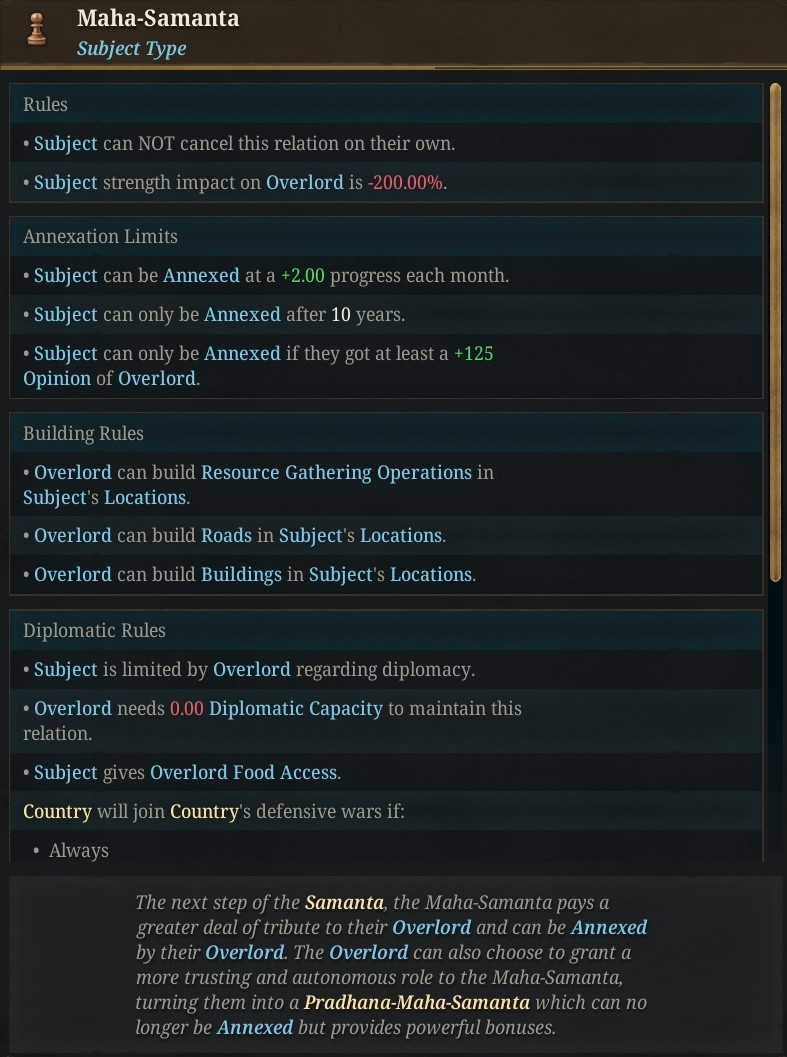The width and height of the screenshot is (787, 1057).
Task: Click the Food Access link
Action: point(285,773)
